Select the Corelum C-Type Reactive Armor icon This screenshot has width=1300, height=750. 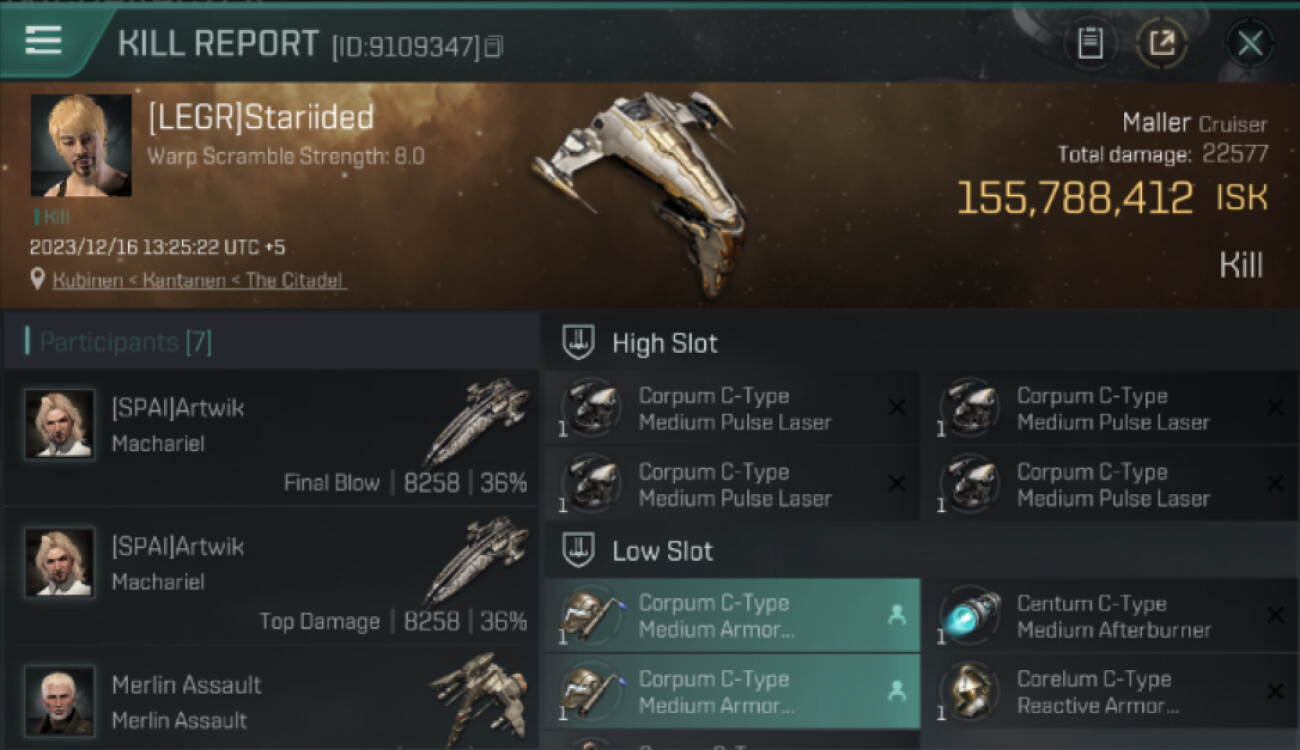[x=970, y=691]
